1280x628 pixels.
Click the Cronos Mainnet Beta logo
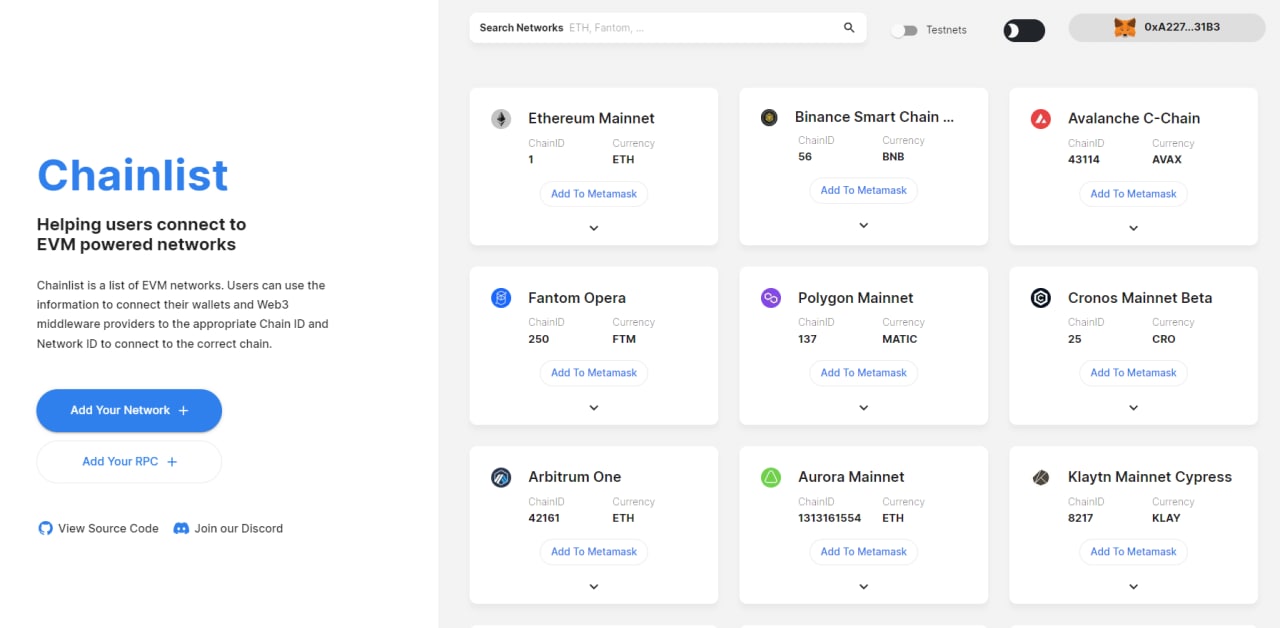point(1041,298)
